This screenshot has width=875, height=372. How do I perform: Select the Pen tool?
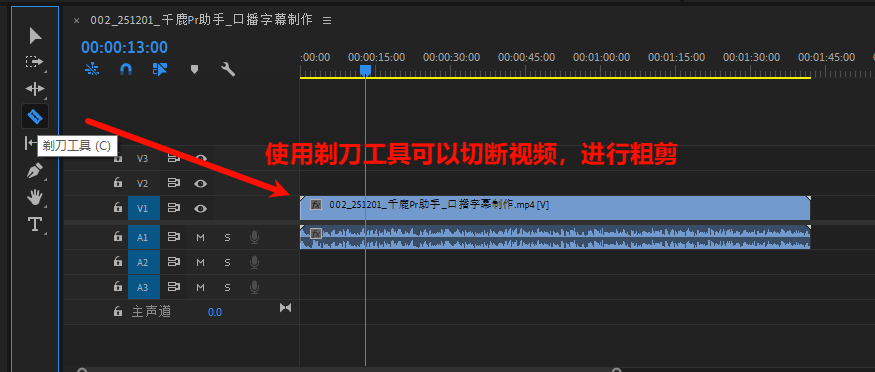click(35, 170)
